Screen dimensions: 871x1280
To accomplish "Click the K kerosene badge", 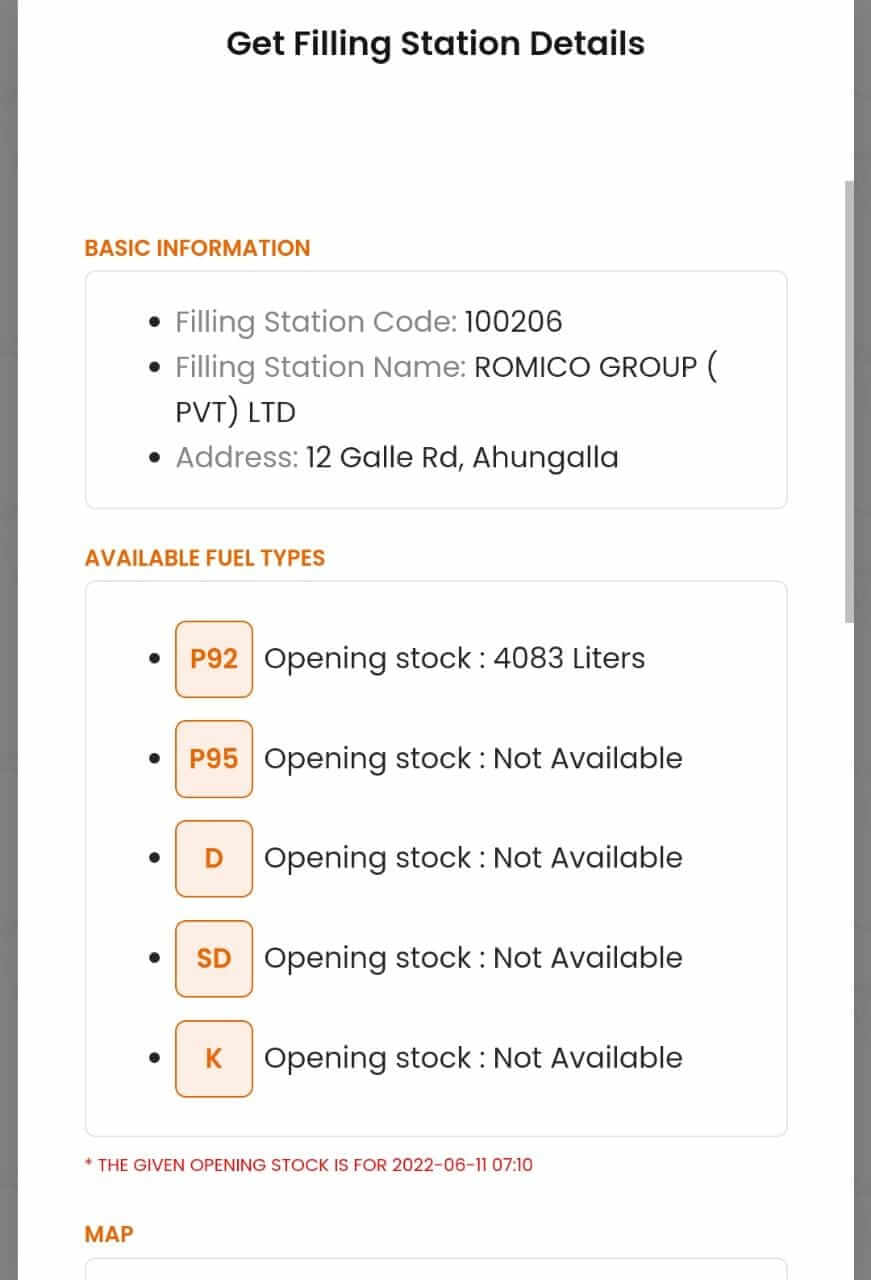I will point(213,1059).
